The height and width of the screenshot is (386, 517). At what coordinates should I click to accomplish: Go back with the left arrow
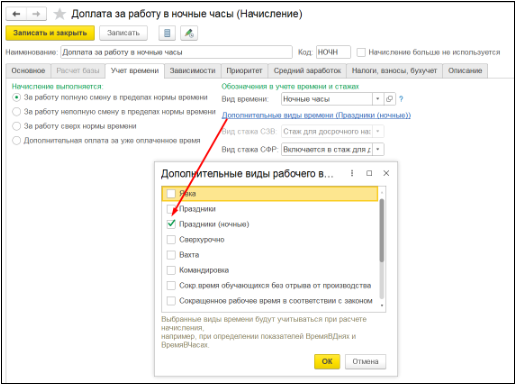click(16, 14)
